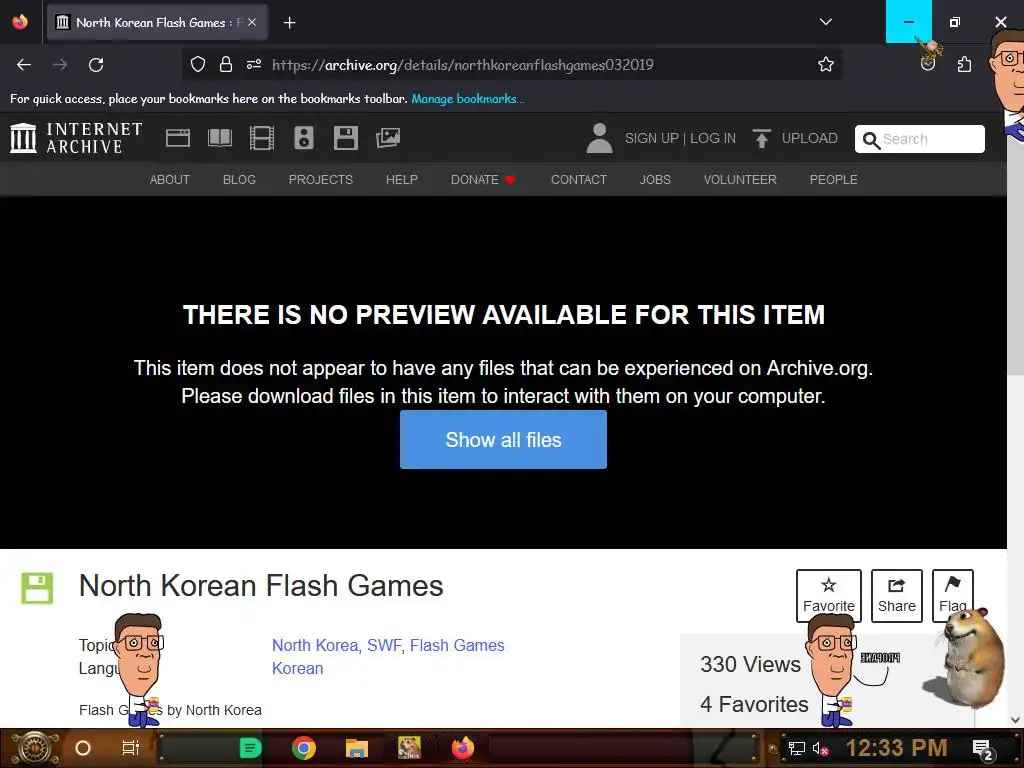Viewport: 1024px width, 768px height.
Task: Open the BLOG menu item
Action: tap(239, 180)
